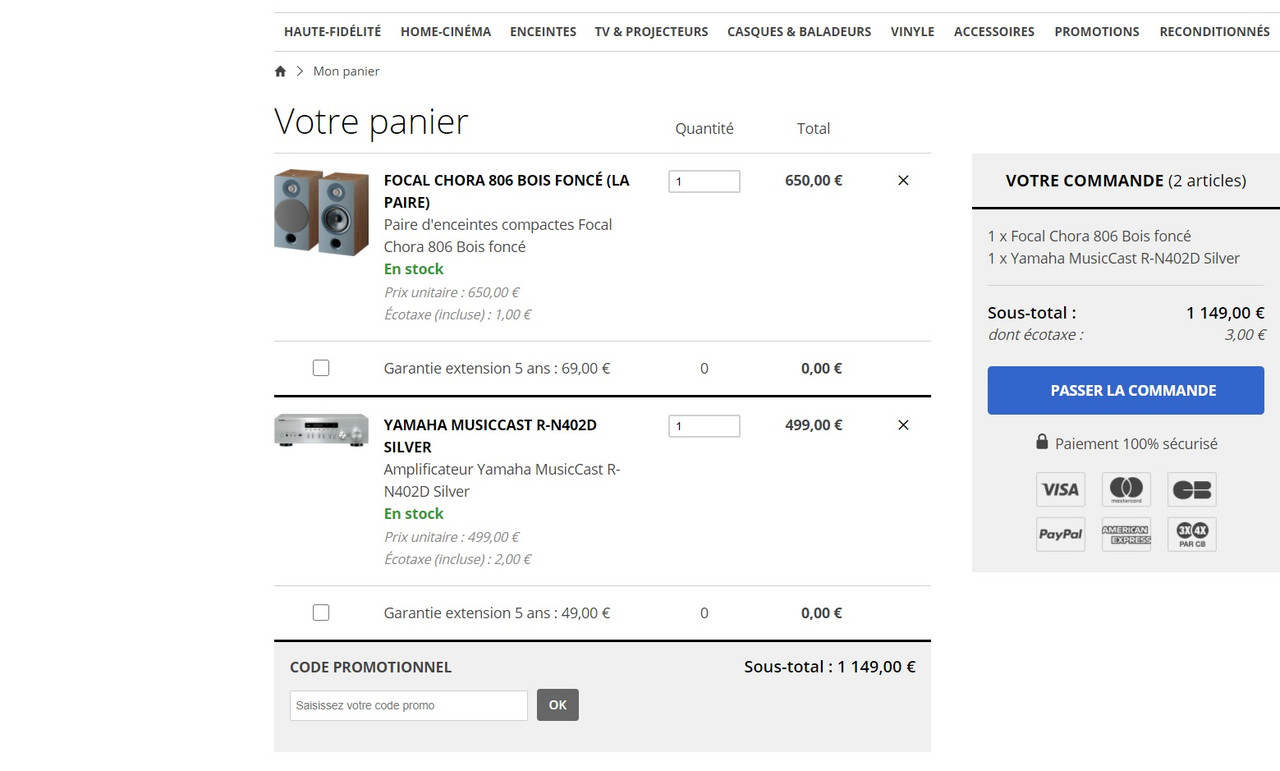Click 'Prix unitaire : 499,00 €' text
1280x771 pixels.
pos(452,537)
